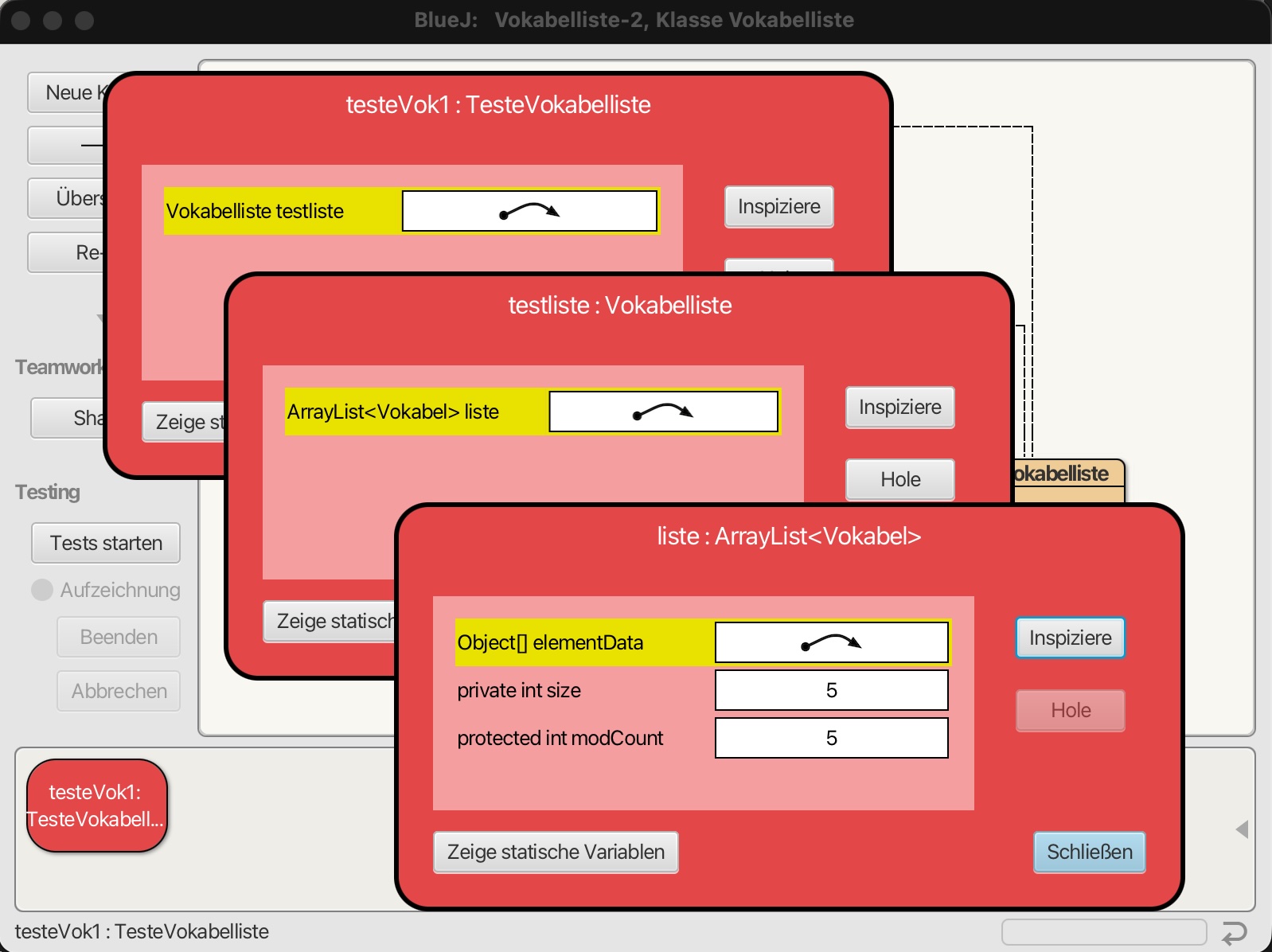
Task: Click Schließen to close the inspector
Action: click(x=1089, y=852)
